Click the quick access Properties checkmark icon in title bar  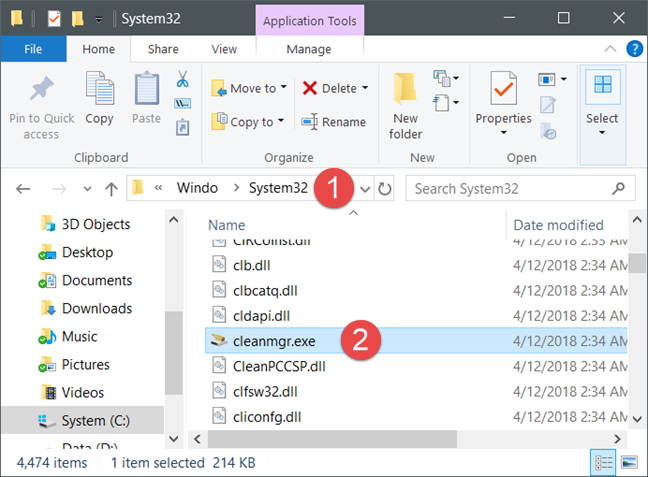click(x=54, y=19)
